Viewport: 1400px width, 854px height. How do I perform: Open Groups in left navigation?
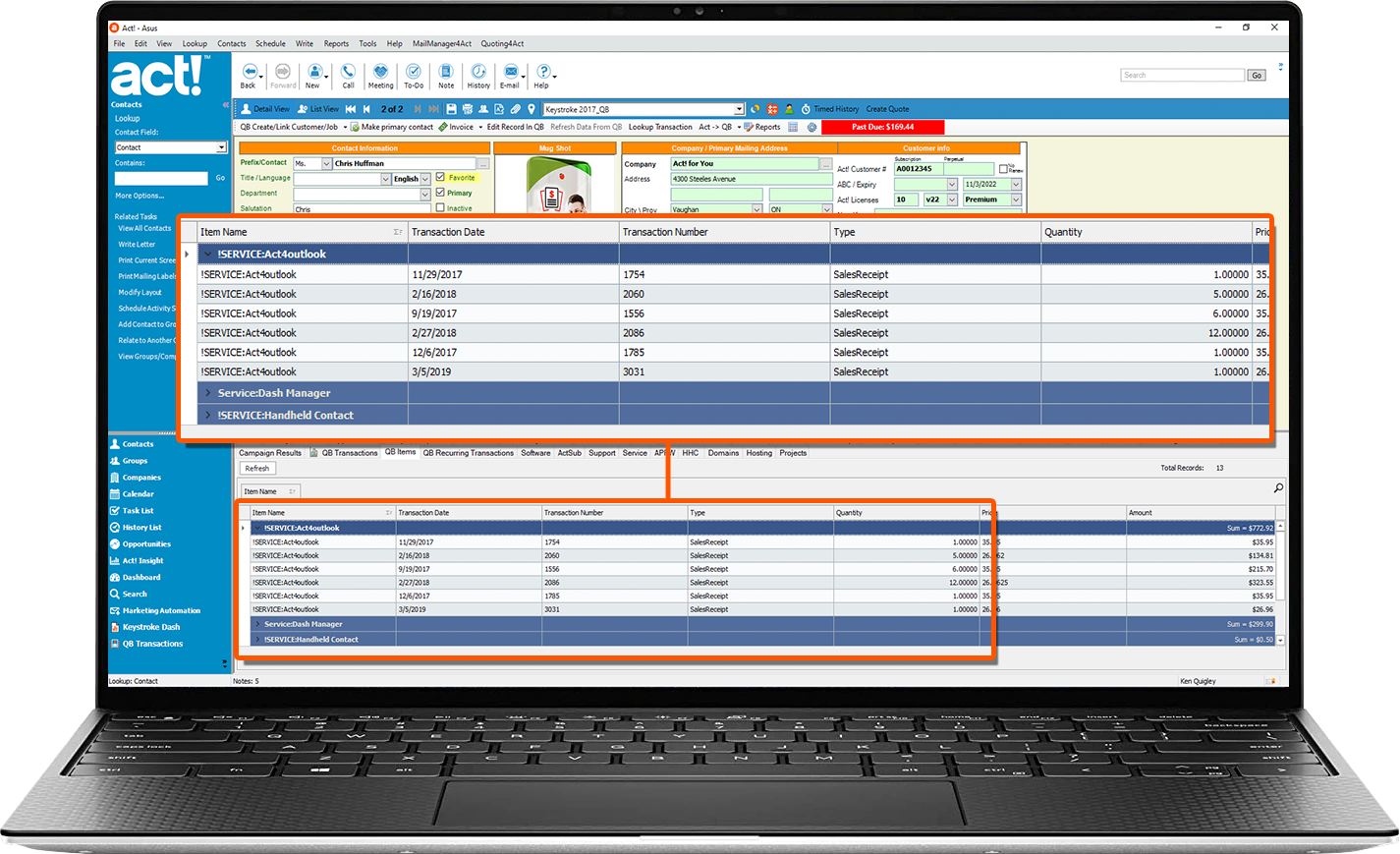[x=129, y=461]
